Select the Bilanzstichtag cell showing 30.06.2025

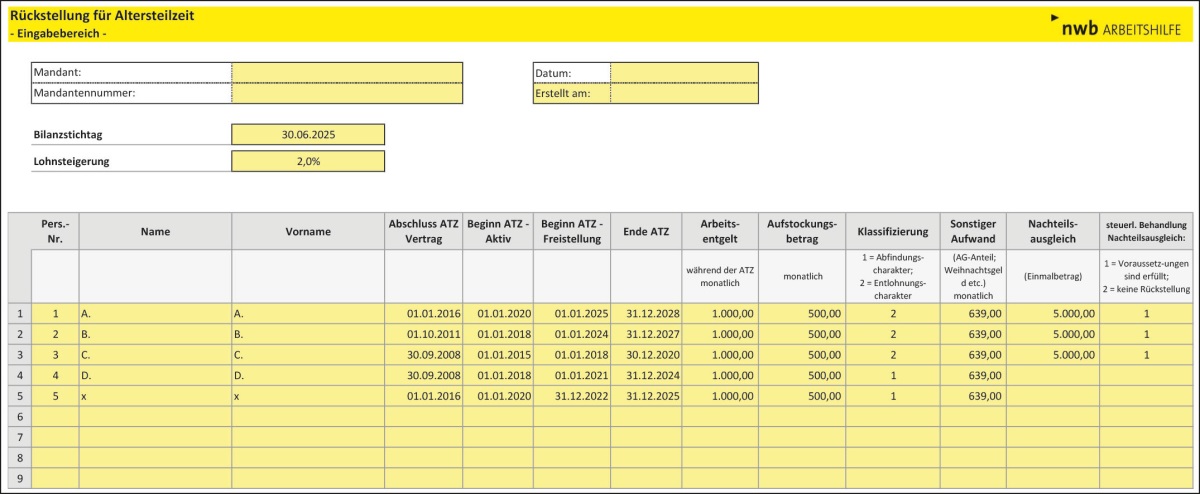(x=308, y=134)
